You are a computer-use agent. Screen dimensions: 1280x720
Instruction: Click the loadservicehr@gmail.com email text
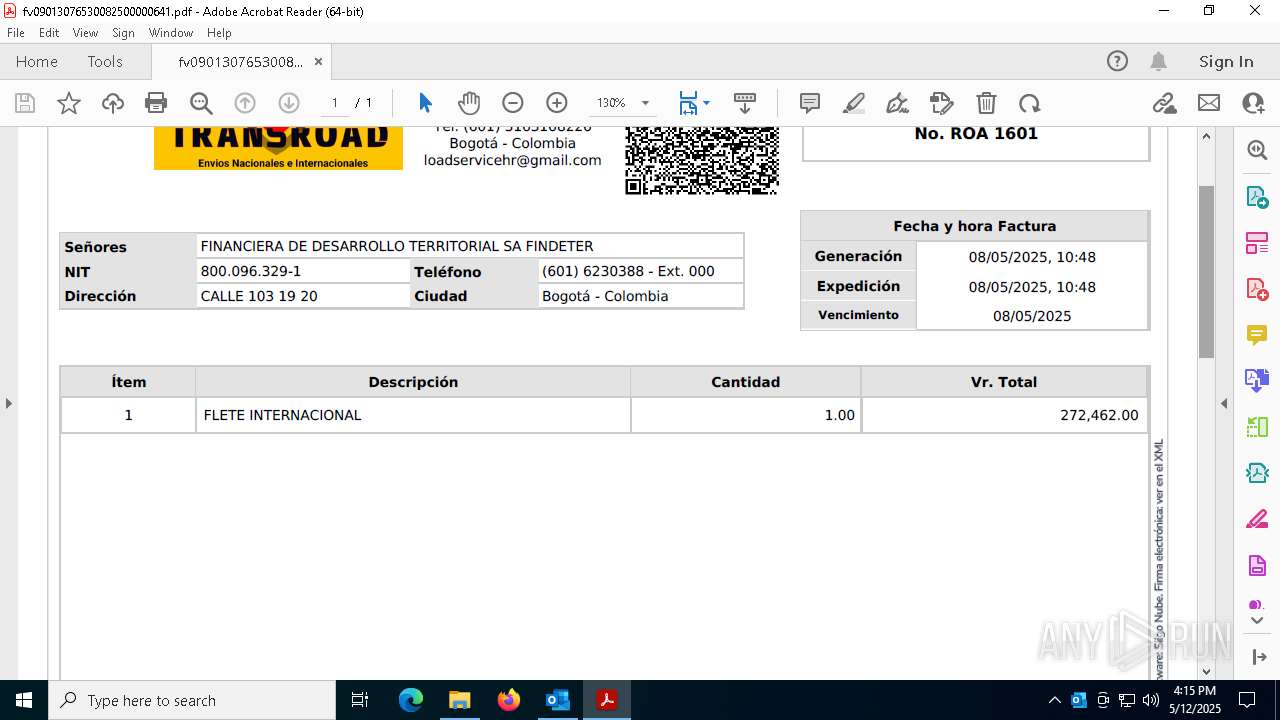coord(513,160)
